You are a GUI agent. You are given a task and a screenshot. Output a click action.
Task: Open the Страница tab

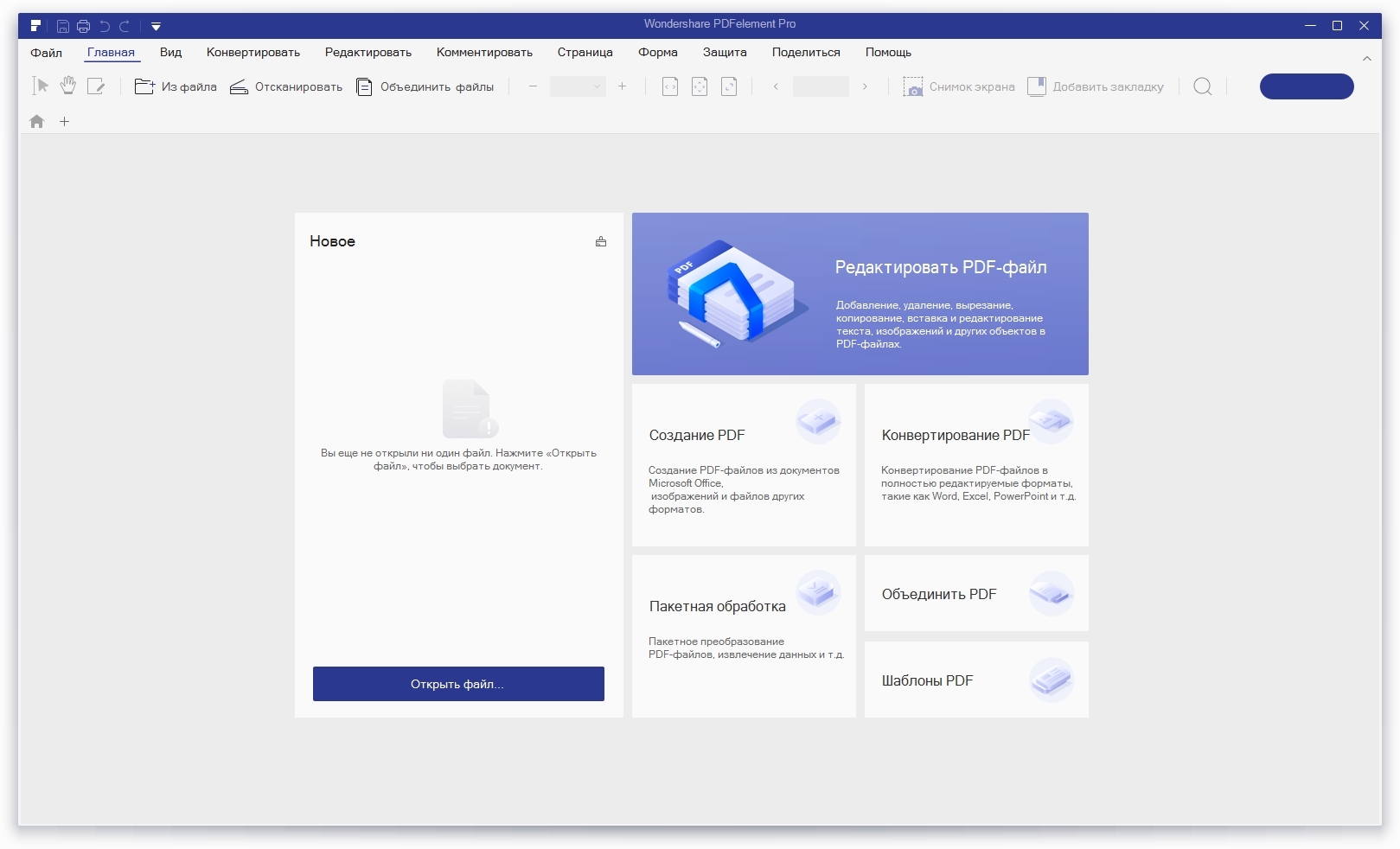point(585,53)
